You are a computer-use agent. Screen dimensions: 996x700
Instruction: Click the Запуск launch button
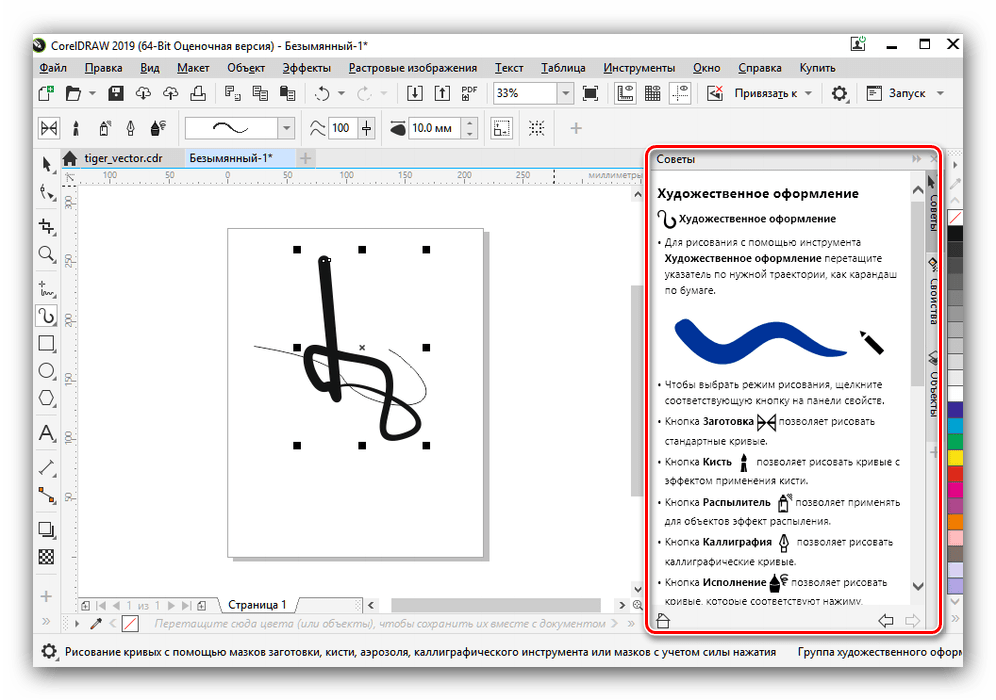click(x=904, y=94)
